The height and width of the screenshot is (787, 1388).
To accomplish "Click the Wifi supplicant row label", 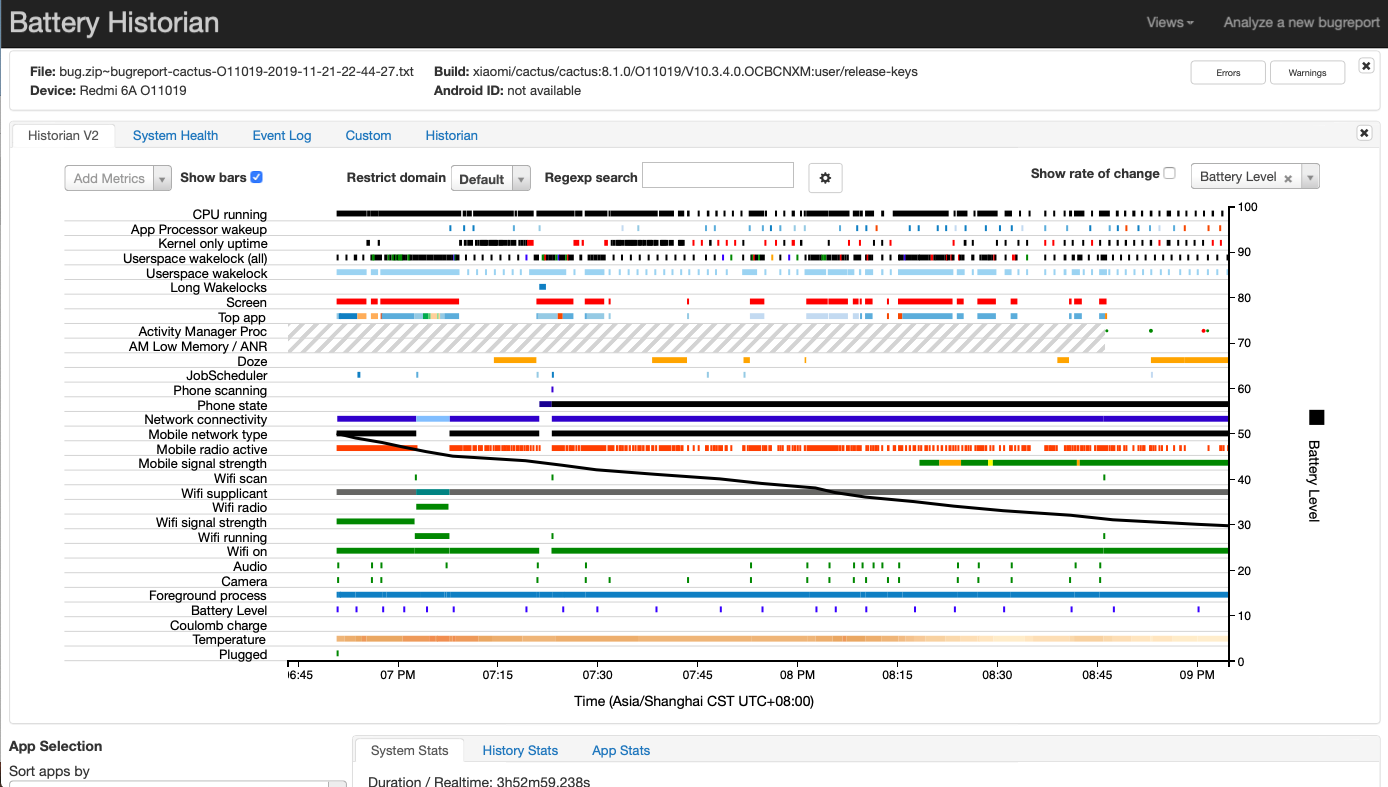I will 224,494.
